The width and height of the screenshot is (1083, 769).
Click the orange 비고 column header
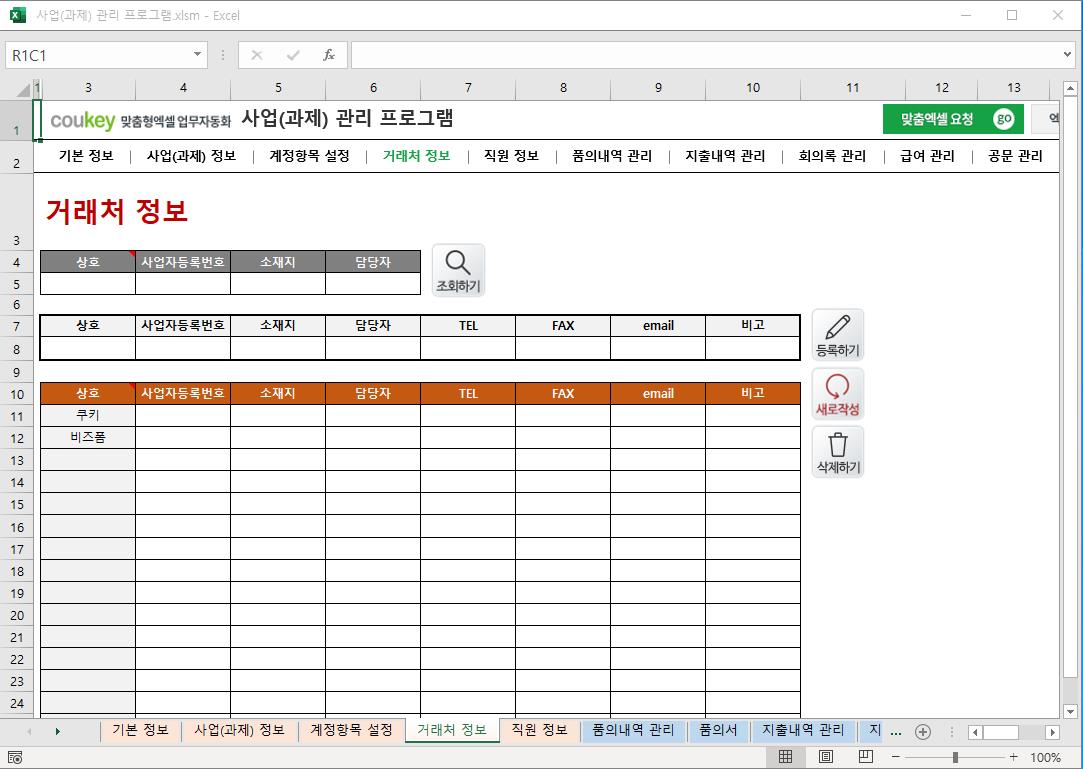pos(753,393)
